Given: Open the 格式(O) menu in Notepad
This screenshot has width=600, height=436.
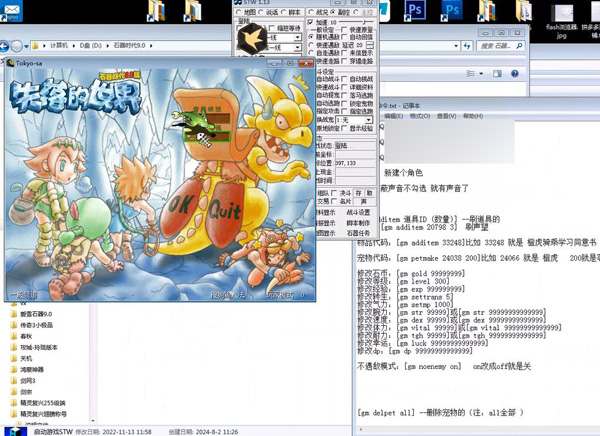Looking at the screenshot, I should pyautogui.click(x=420, y=116).
